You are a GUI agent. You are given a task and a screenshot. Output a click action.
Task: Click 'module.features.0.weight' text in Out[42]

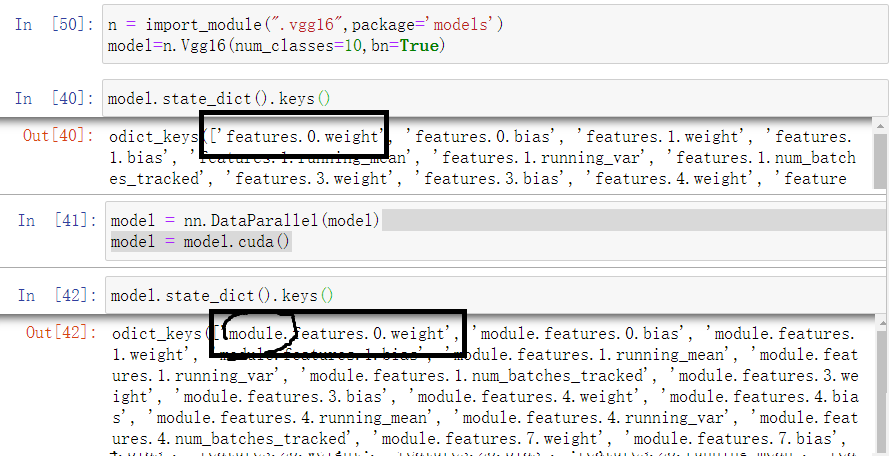tap(337, 333)
